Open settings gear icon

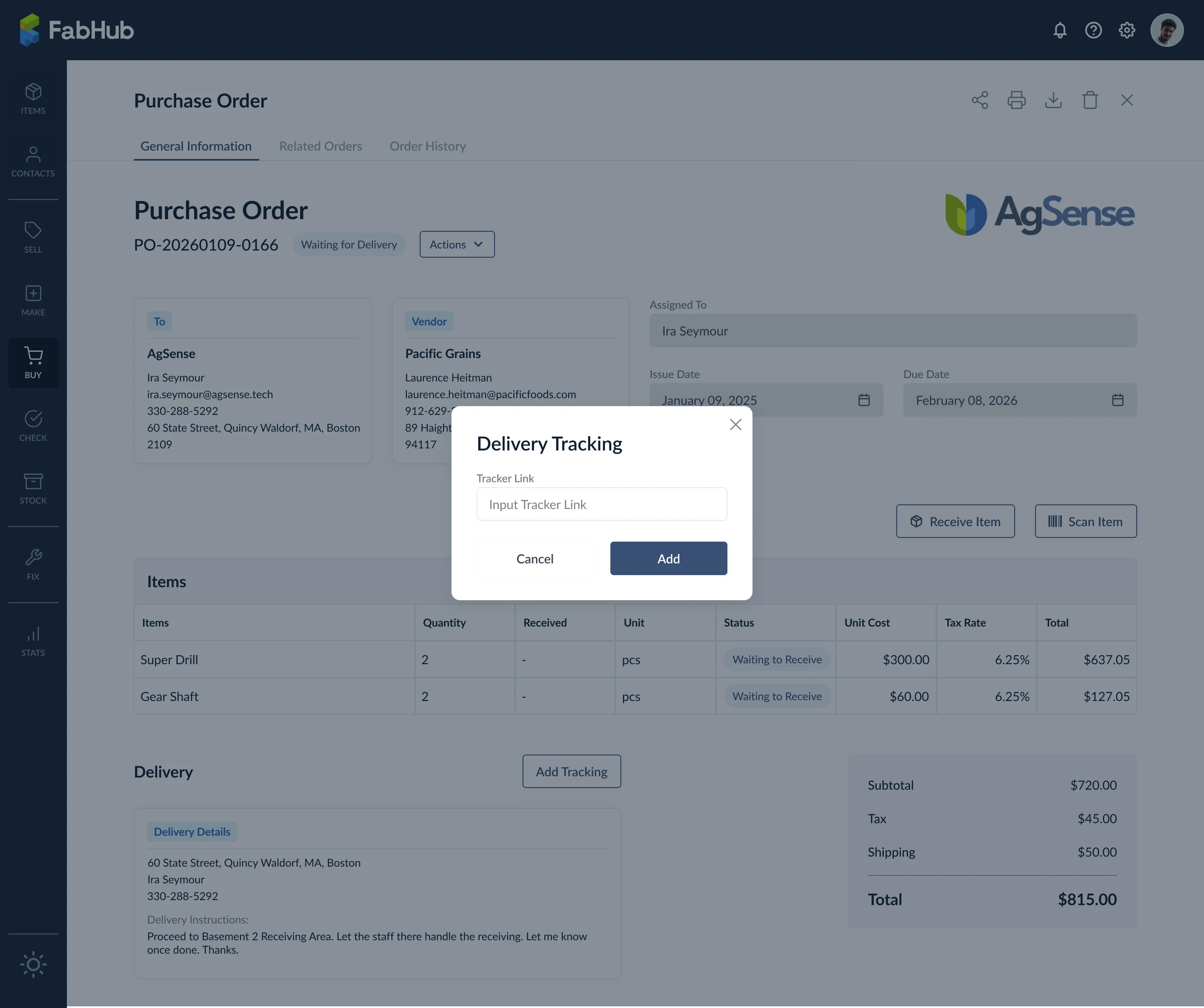(1127, 30)
